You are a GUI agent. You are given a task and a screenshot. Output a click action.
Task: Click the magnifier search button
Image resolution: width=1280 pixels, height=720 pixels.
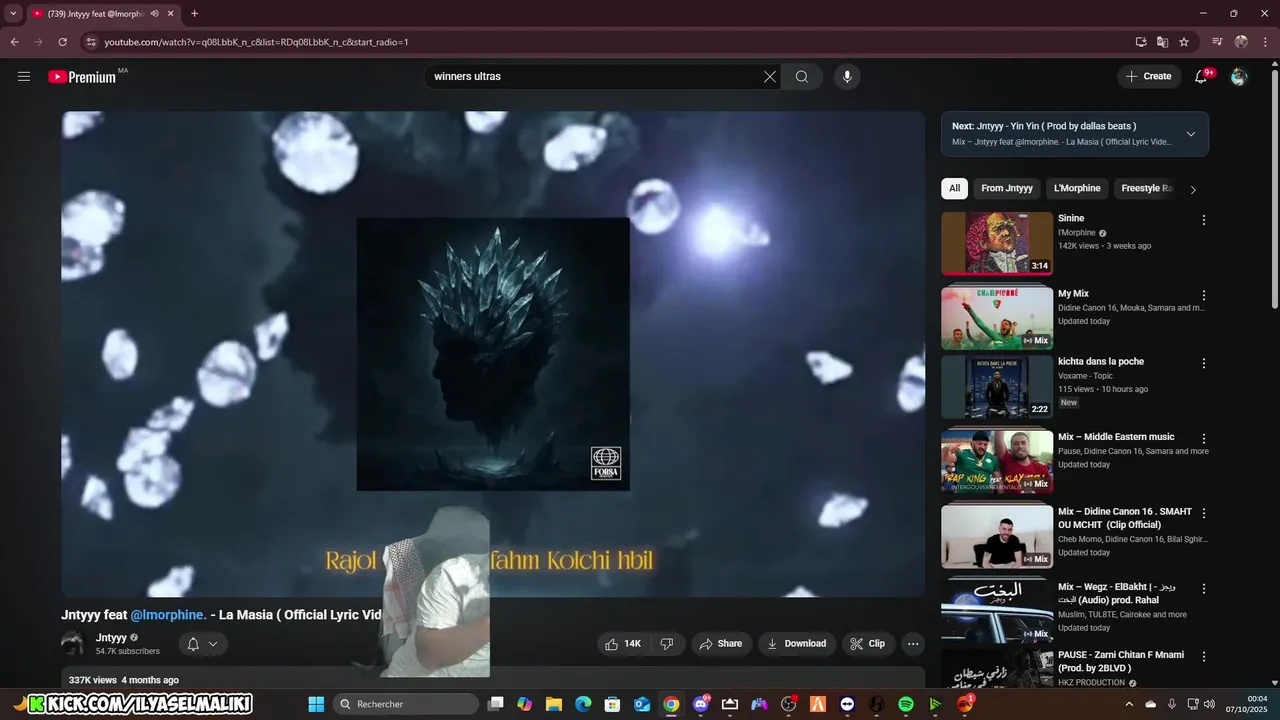802,77
